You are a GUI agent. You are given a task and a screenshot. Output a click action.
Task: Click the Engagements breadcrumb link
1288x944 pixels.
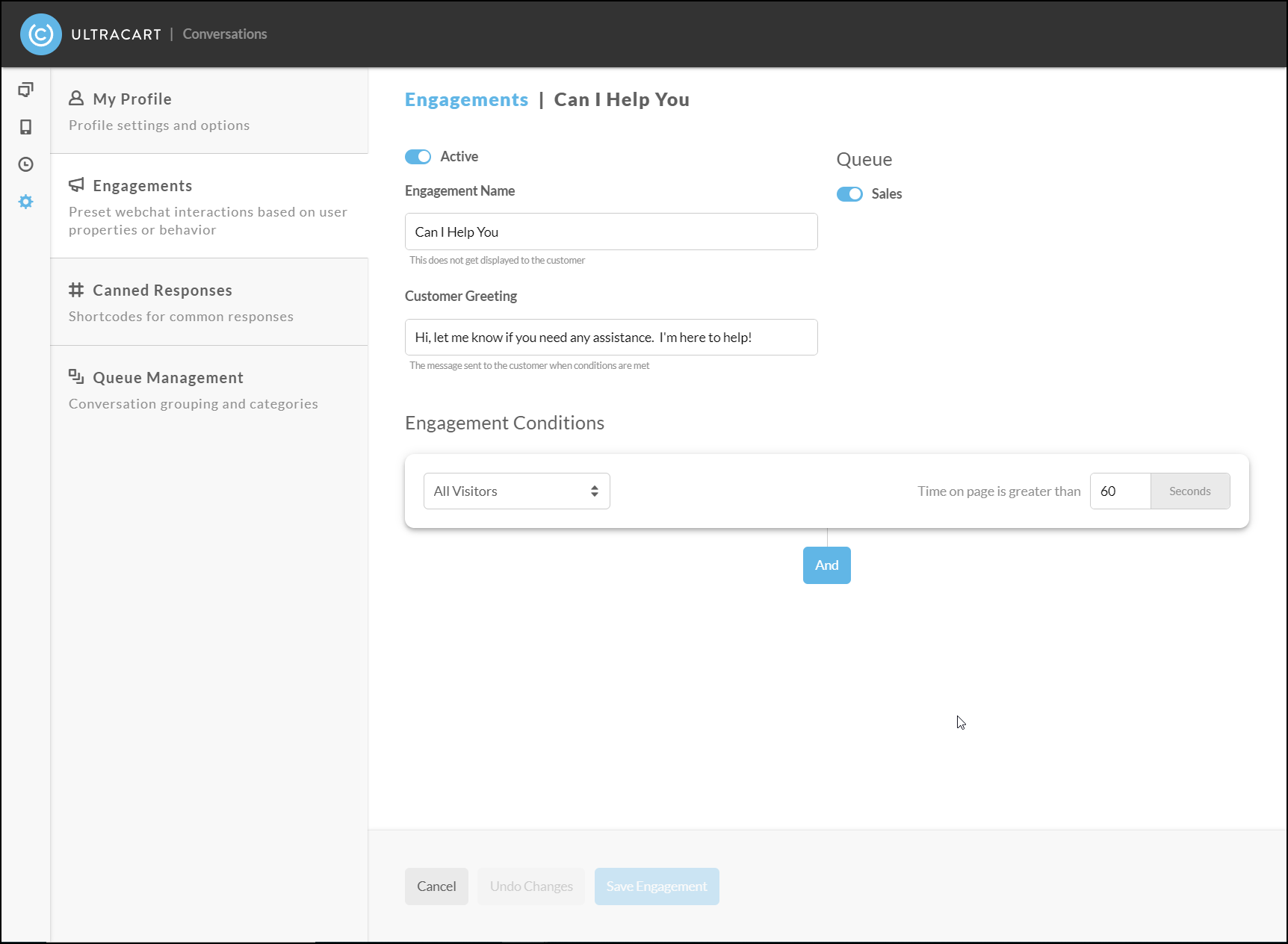tap(466, 100)
